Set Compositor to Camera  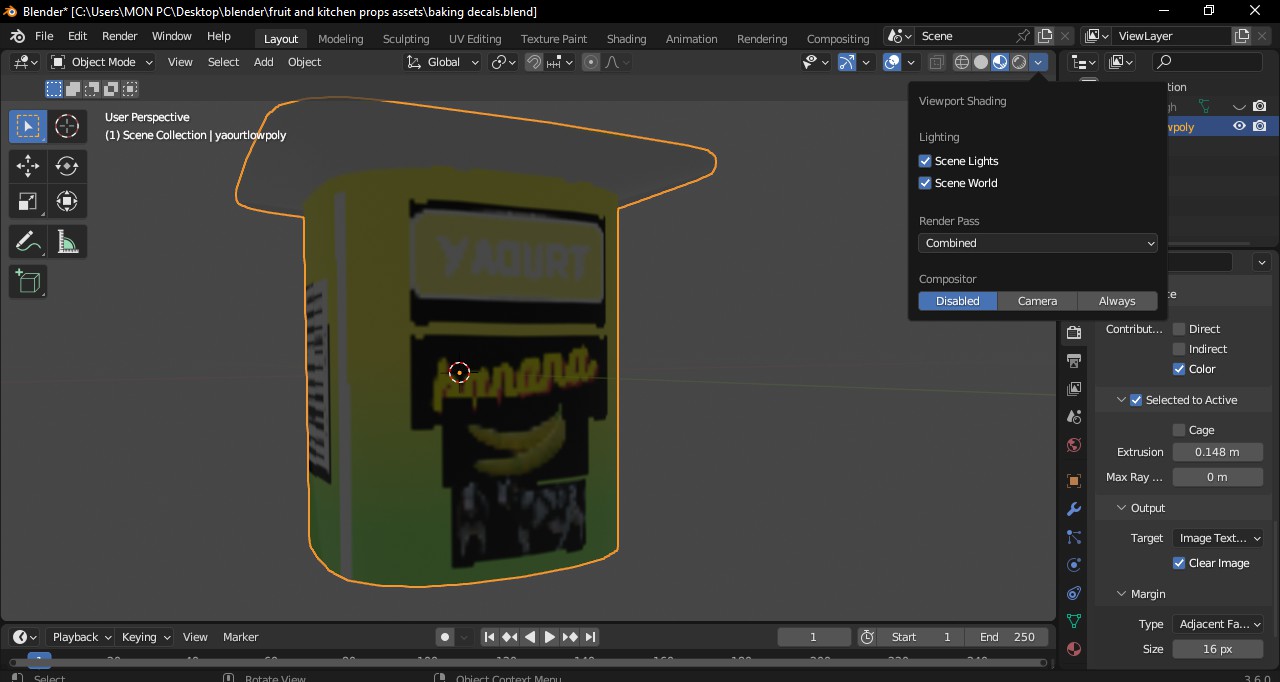click(1037, 300)
